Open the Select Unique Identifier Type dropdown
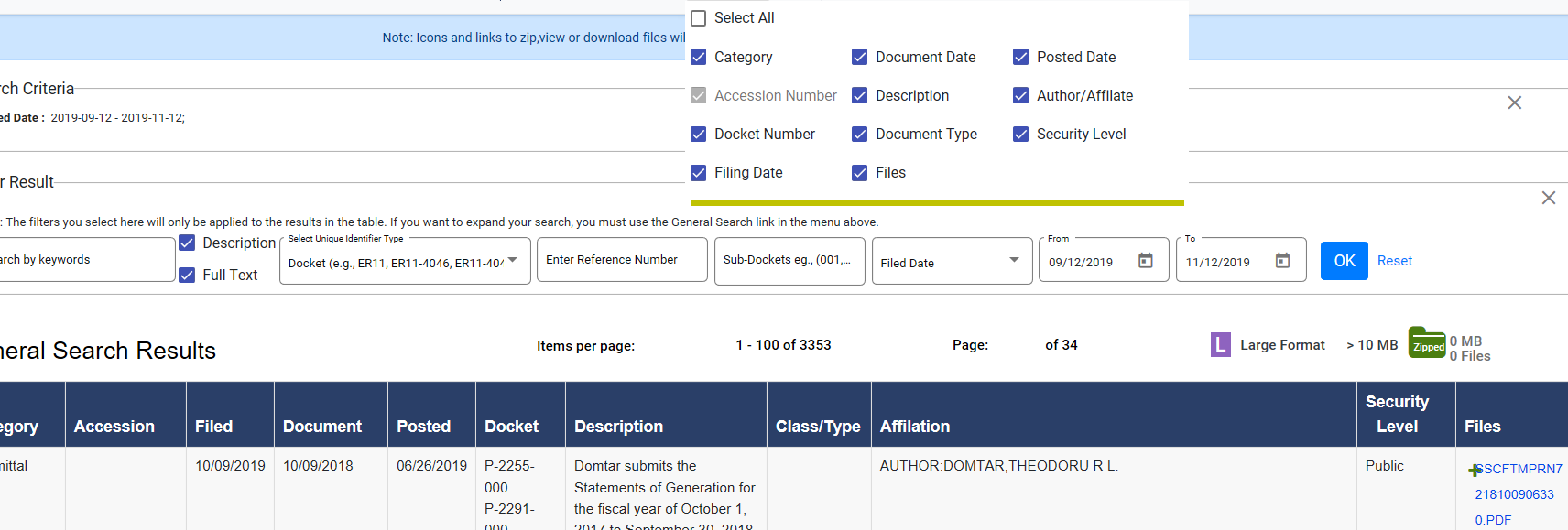Screen dimensions: 1568x530 [405, 262]
